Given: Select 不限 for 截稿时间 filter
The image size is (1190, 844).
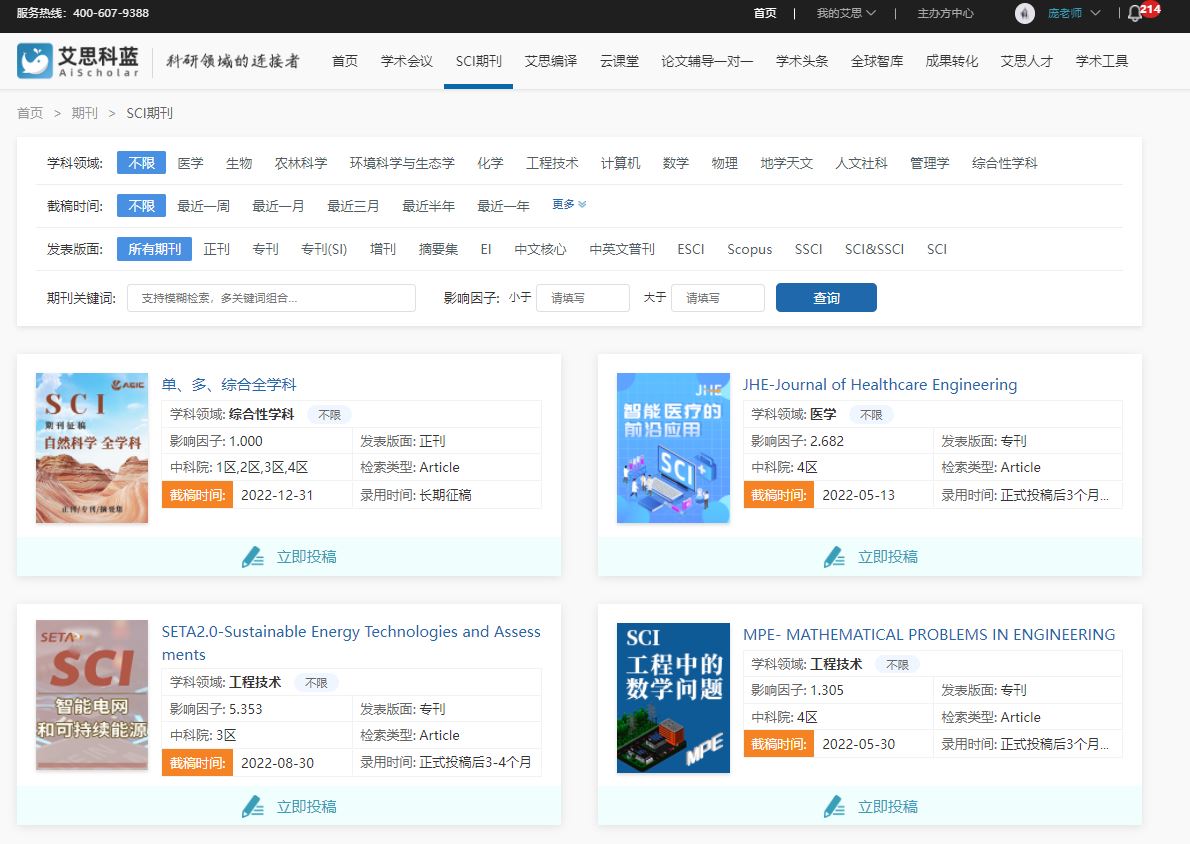Looking at the screenshot, I should 141,206.
